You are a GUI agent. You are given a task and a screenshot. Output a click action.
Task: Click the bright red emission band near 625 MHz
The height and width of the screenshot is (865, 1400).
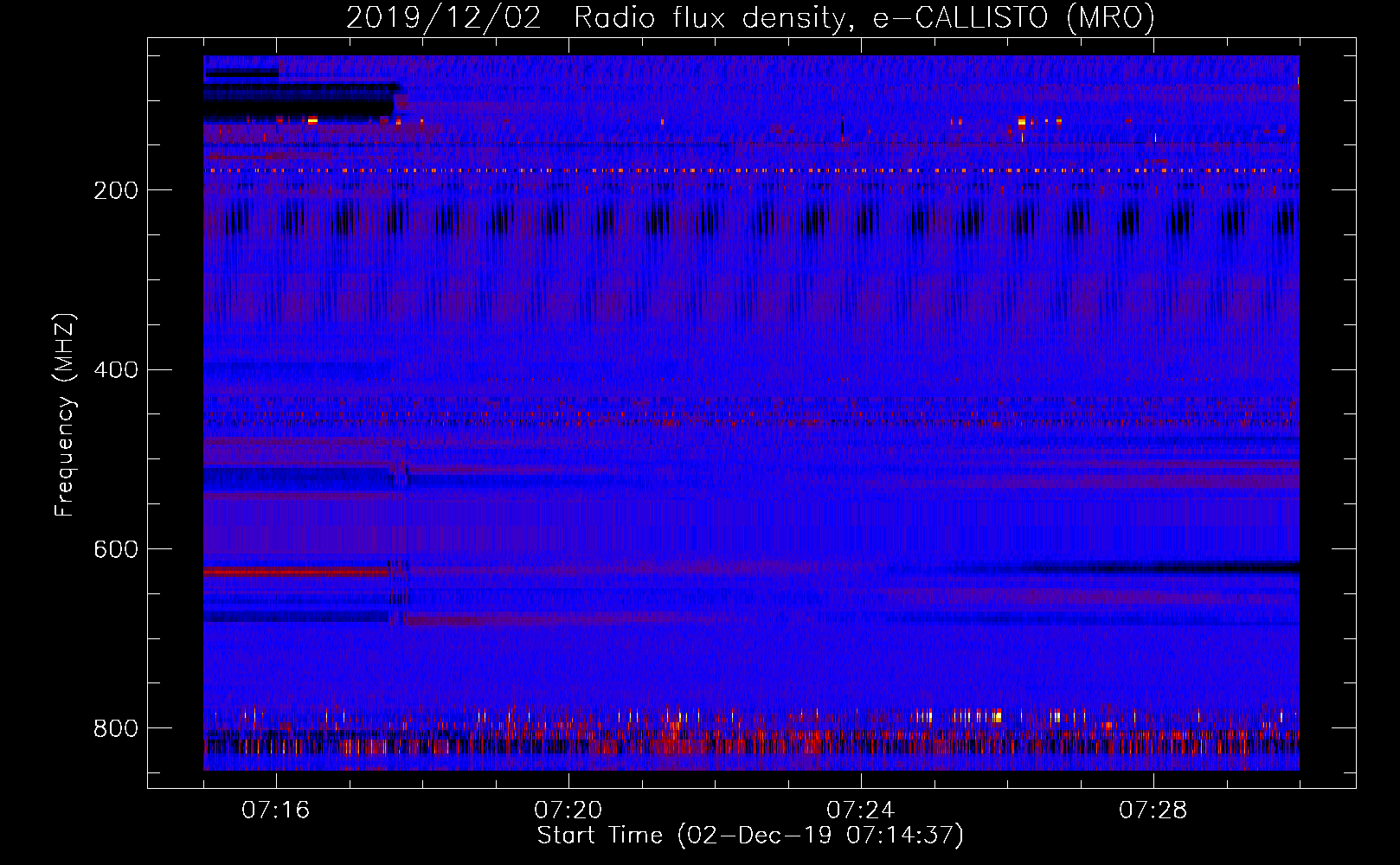(296, 572)
